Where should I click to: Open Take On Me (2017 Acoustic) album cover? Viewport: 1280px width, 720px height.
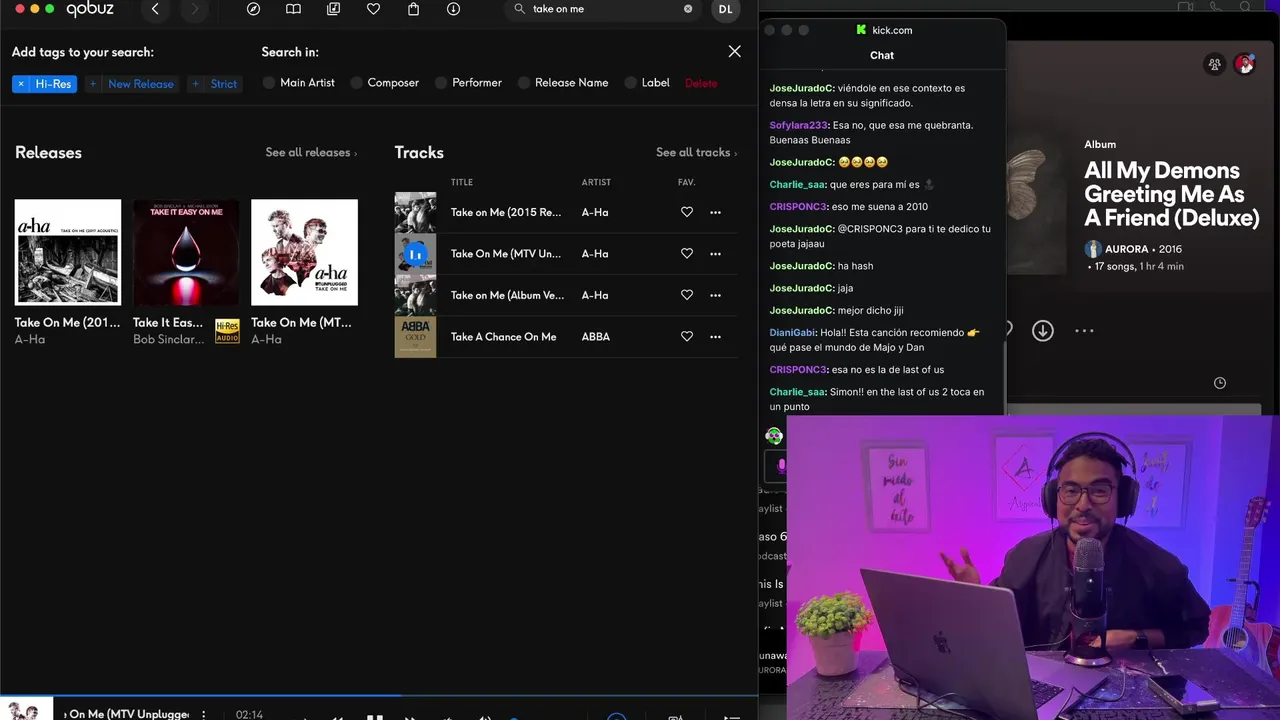pyautogui.click(x=68, y=252)
